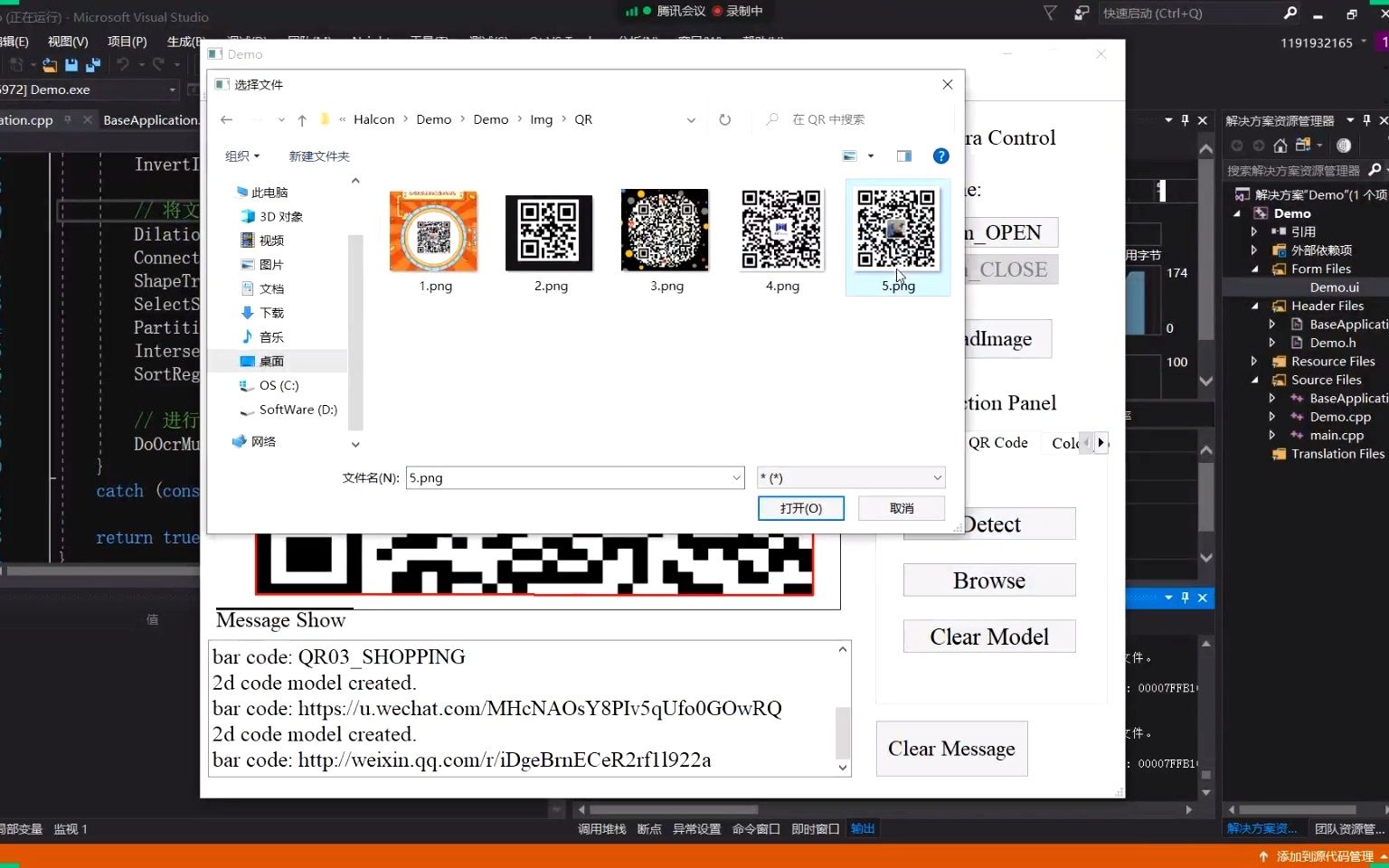Expand the address bar history dropdown
The width and height of the screenshot is (1389, 868).
point(691,119)
